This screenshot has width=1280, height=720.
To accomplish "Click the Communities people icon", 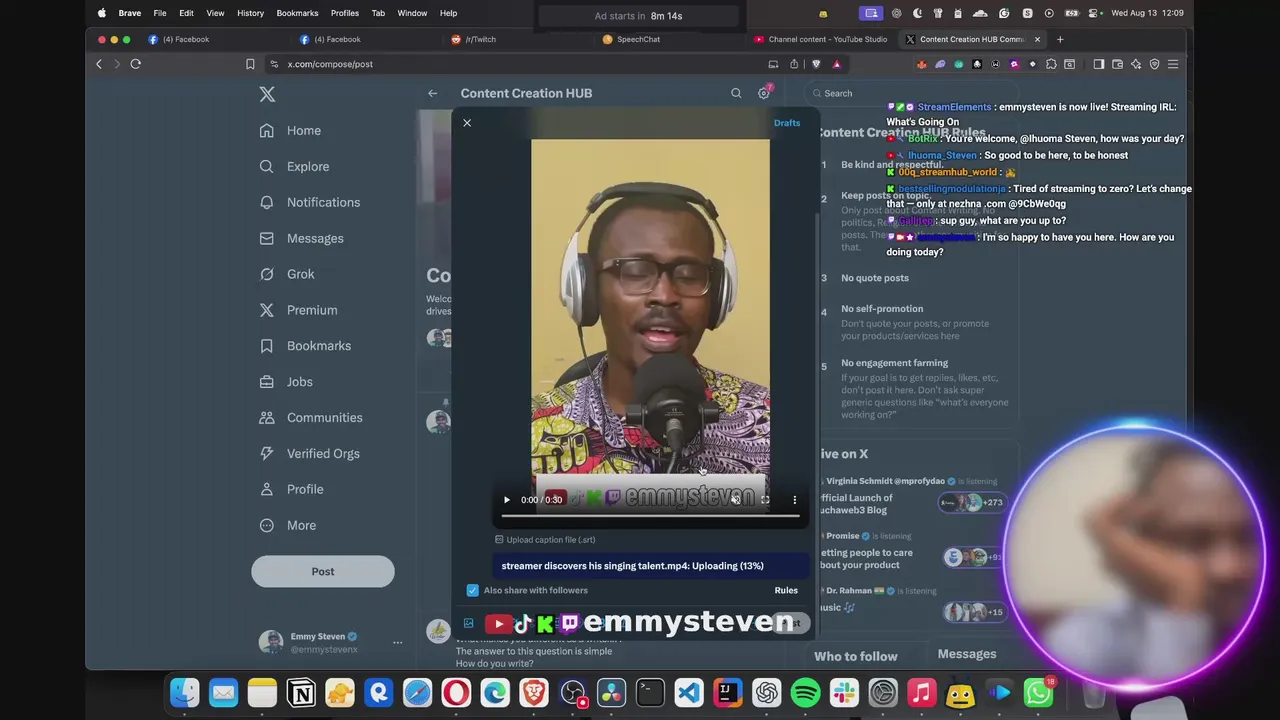I will pos(267,418).
